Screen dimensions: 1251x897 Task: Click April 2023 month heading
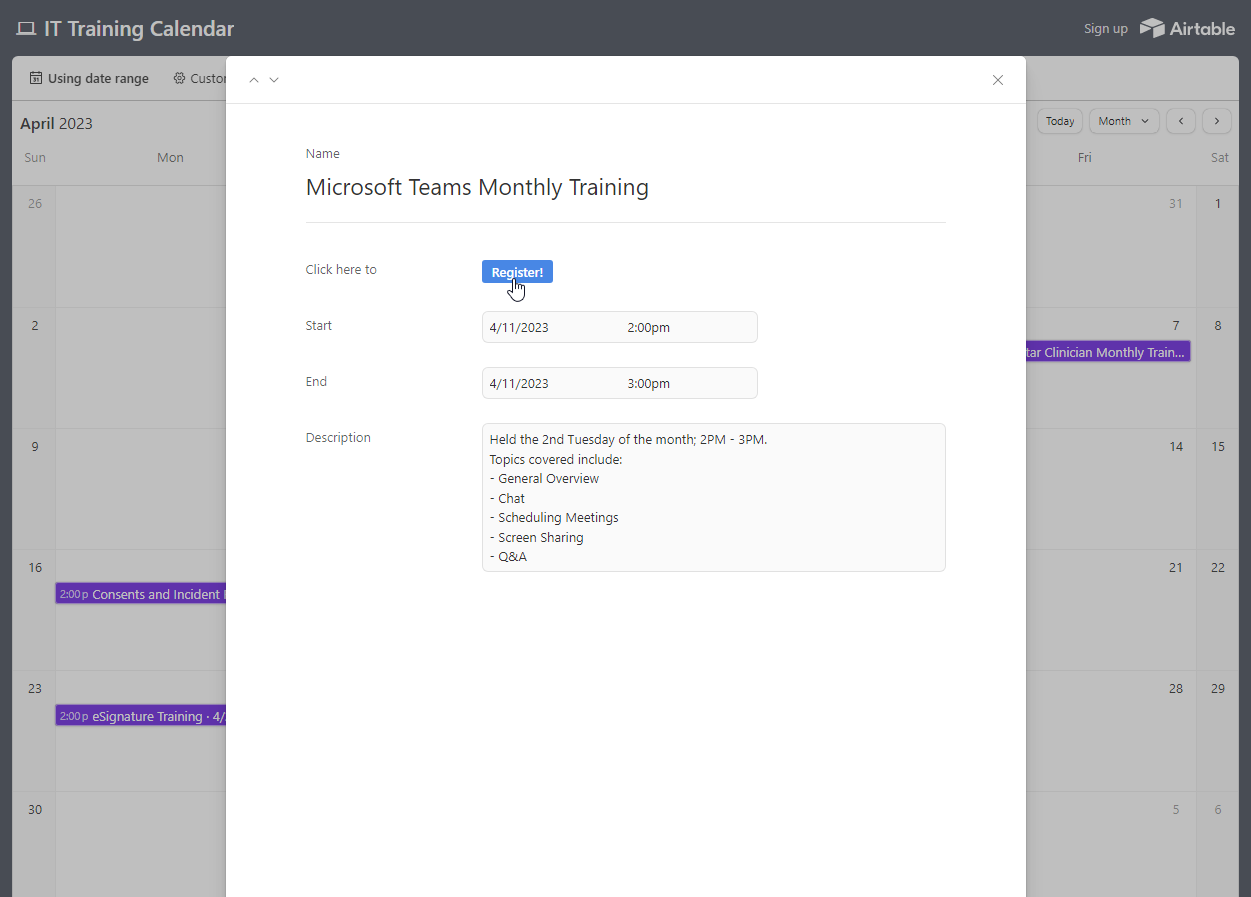[x=57, y=124]
